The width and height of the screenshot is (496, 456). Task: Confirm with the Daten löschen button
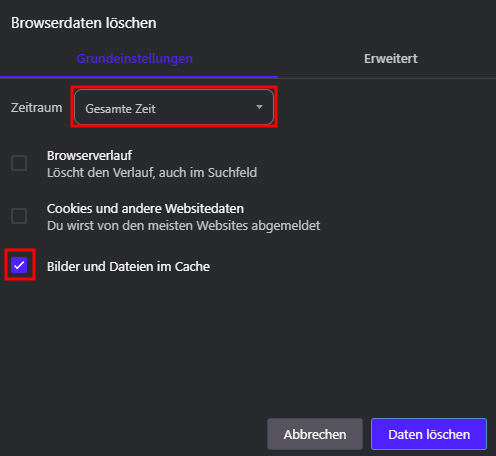pos(429,434)
